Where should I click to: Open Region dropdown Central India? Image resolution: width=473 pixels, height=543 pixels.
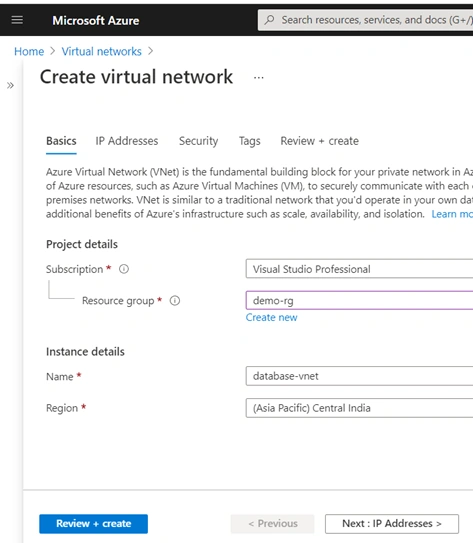coord(359,408)
